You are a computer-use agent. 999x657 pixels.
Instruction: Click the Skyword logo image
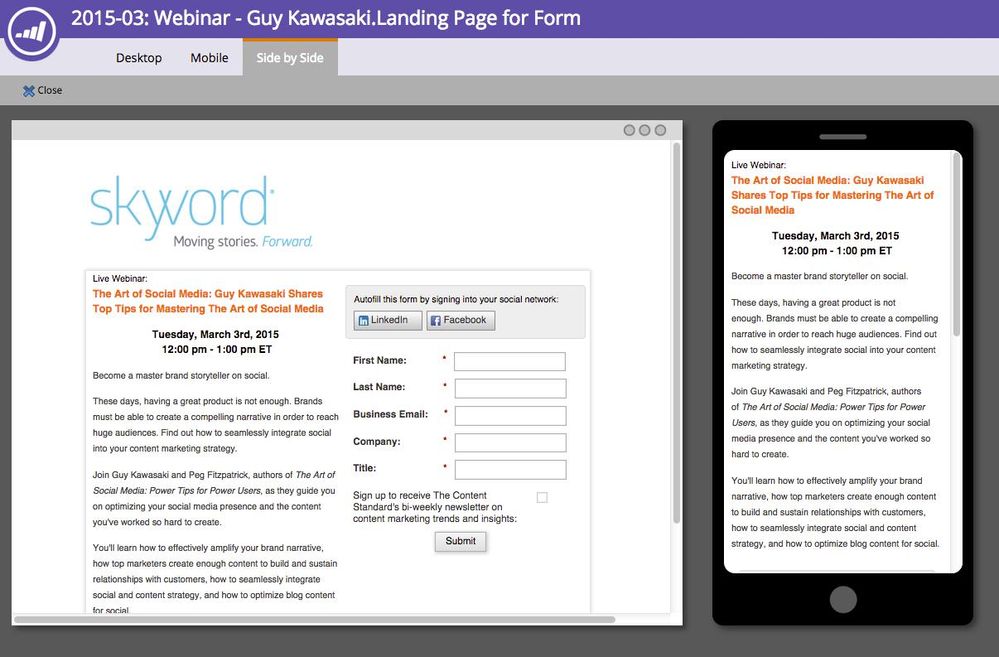click(x=201, y=212)
